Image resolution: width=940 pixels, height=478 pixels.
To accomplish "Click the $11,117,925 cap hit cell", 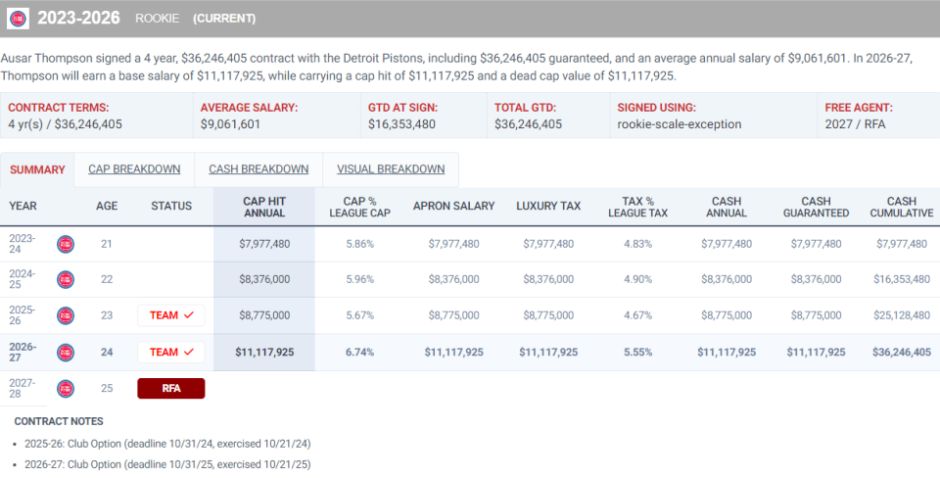I will [x=264, y=352].
